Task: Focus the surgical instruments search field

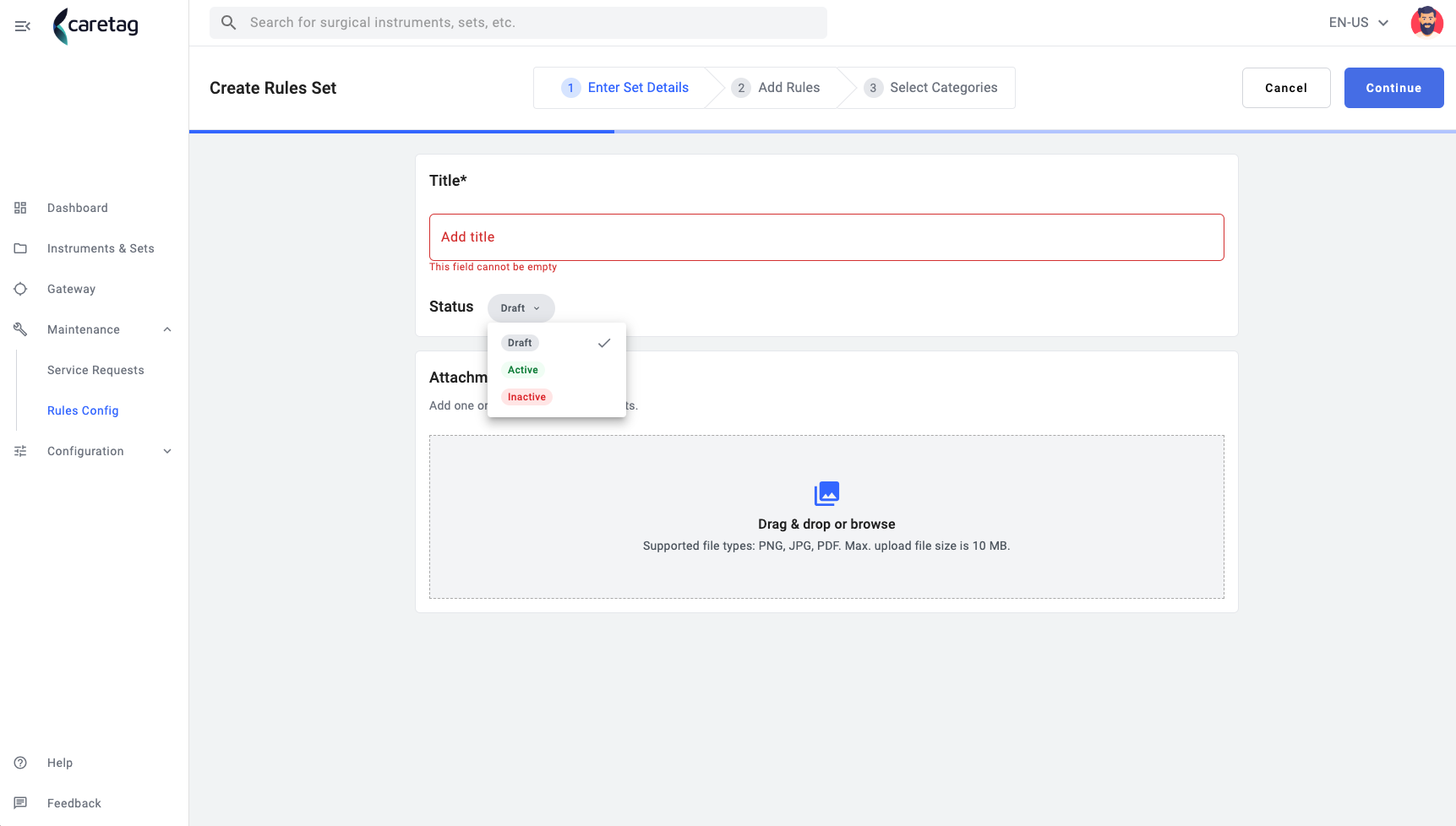Action: pos(518,23)
